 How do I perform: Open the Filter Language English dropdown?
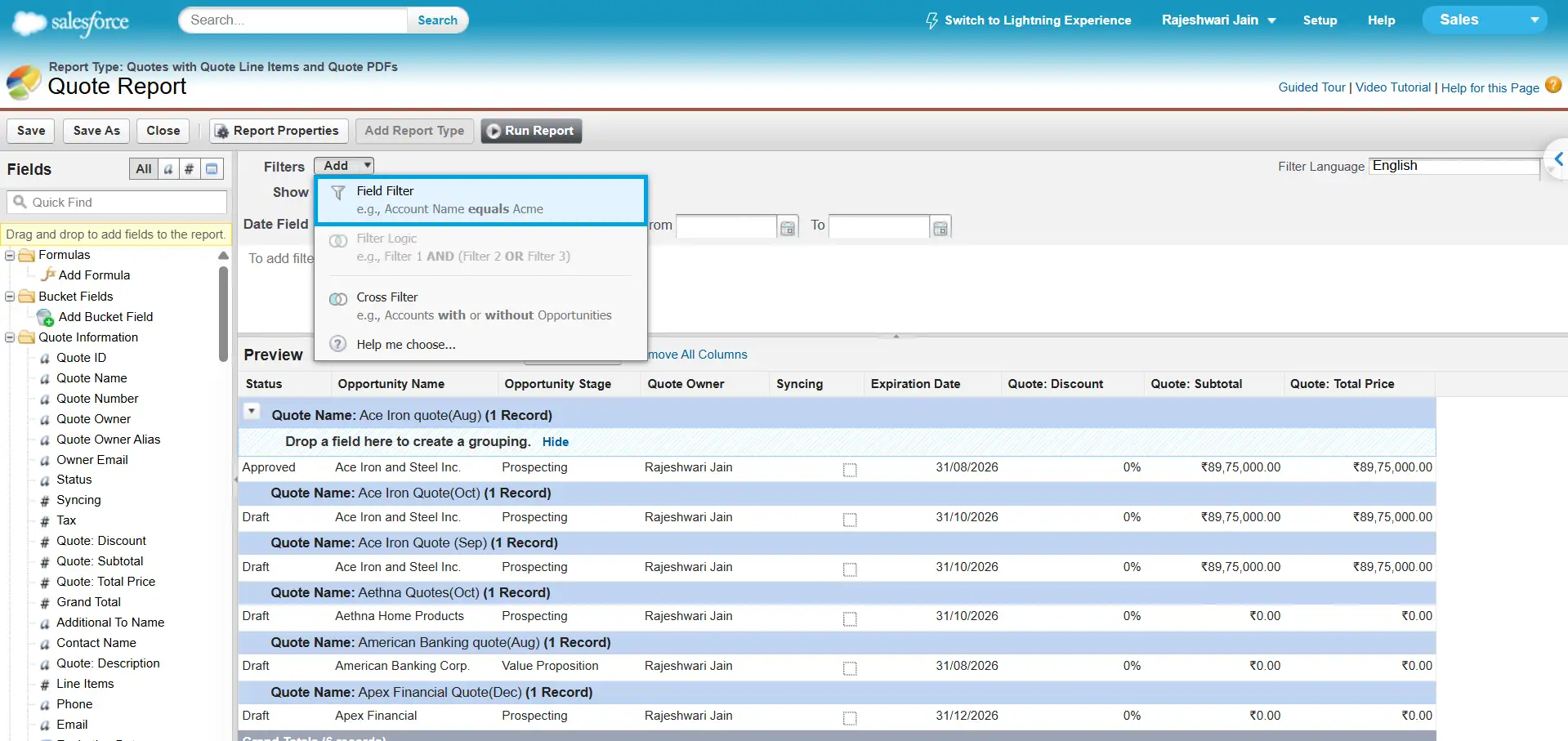[1454, 166]
